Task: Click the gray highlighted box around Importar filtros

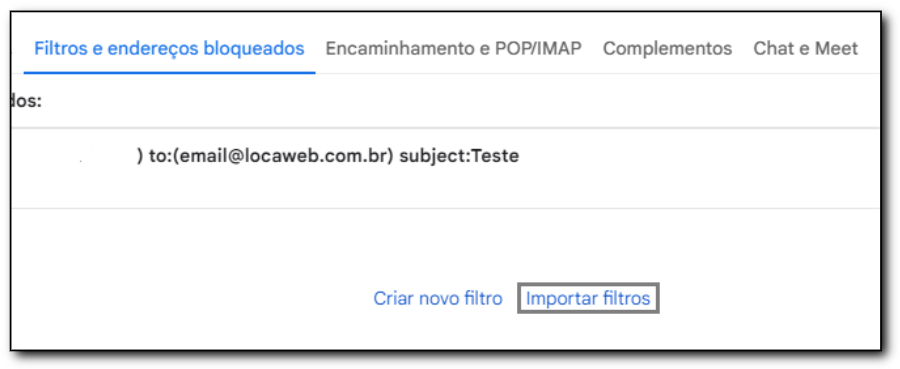Action: pos(588,298)
